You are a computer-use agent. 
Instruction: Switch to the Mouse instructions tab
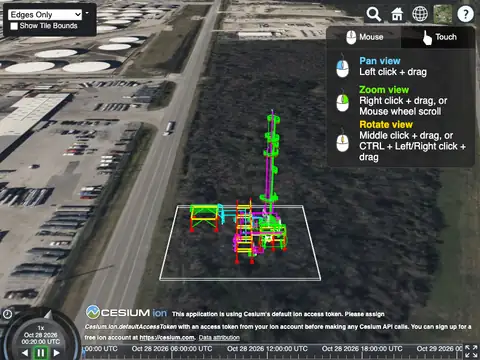tap(364, 37)
